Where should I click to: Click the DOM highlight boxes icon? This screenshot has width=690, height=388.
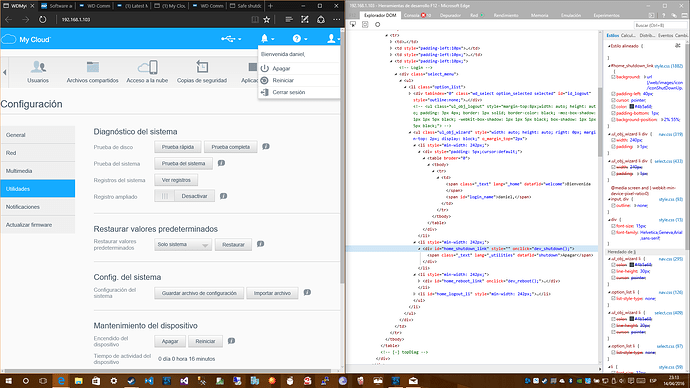coord(365,25)
